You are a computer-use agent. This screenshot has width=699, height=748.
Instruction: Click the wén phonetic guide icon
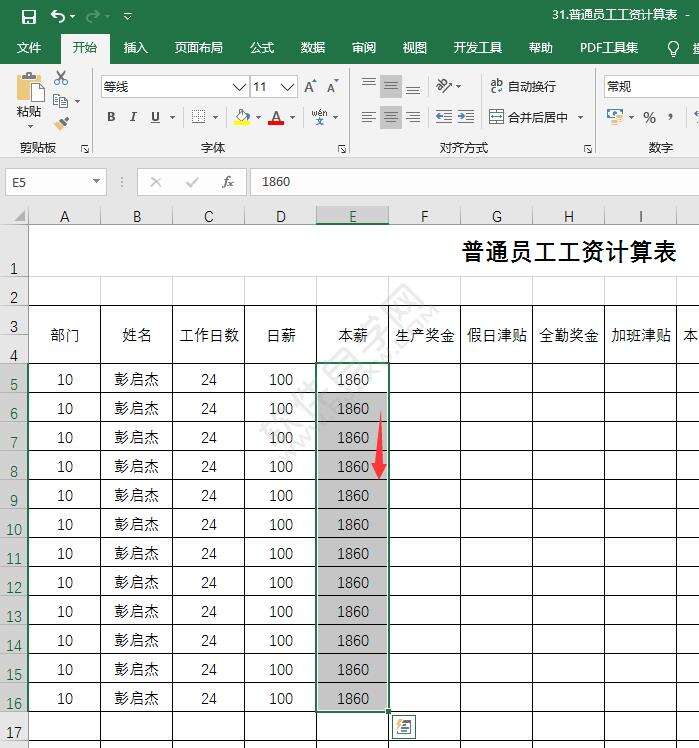tap(319, 117)
